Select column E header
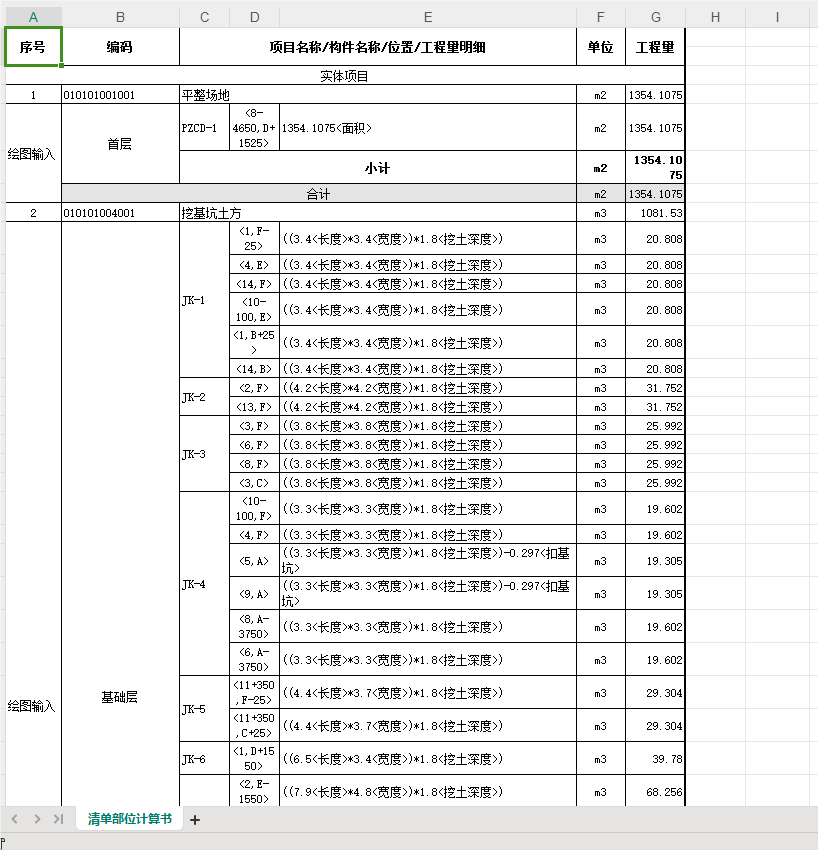The width and height of the screenshot is (818, 850). point(428,17)
